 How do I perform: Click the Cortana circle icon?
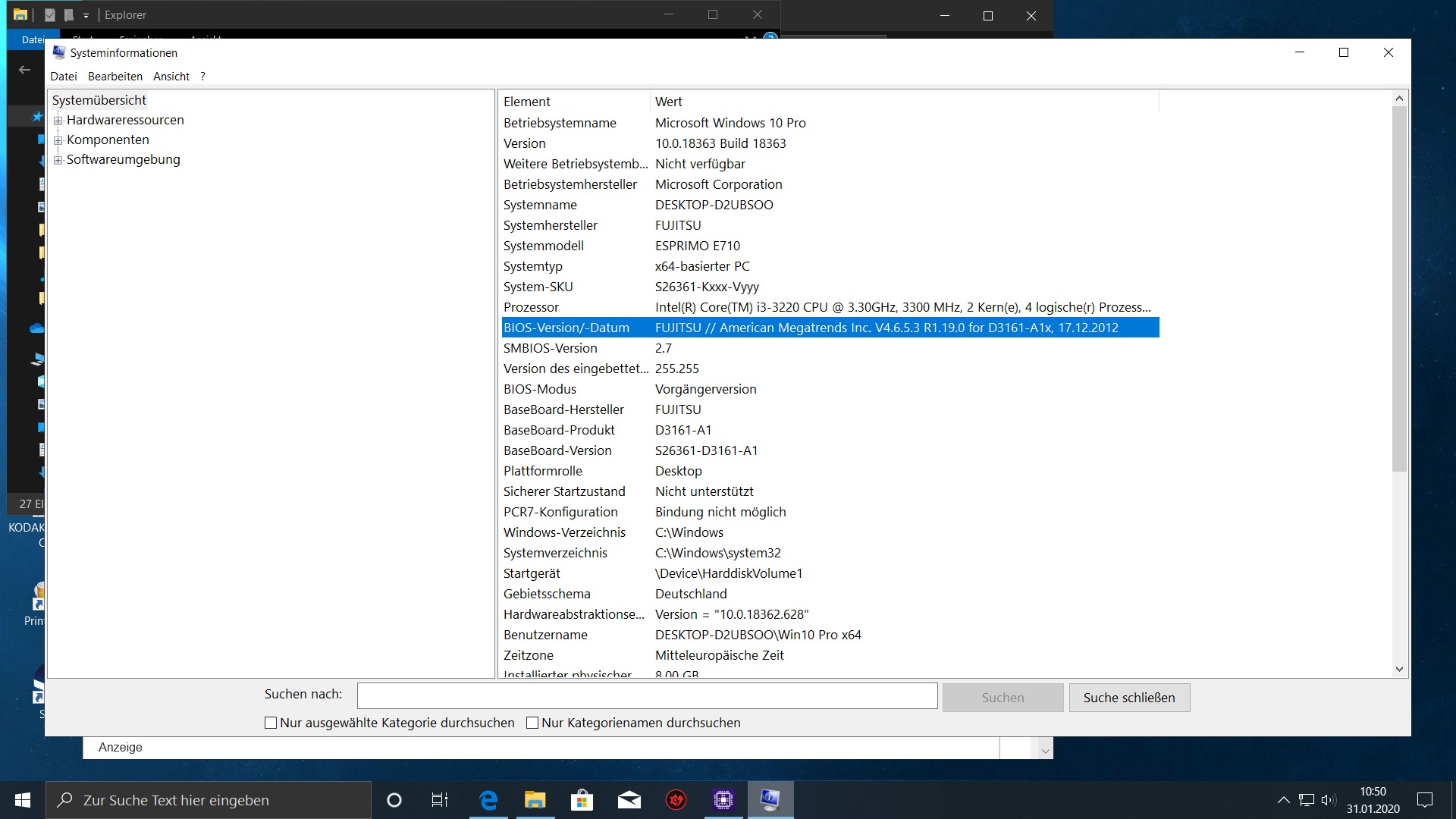tap(394, 800)
